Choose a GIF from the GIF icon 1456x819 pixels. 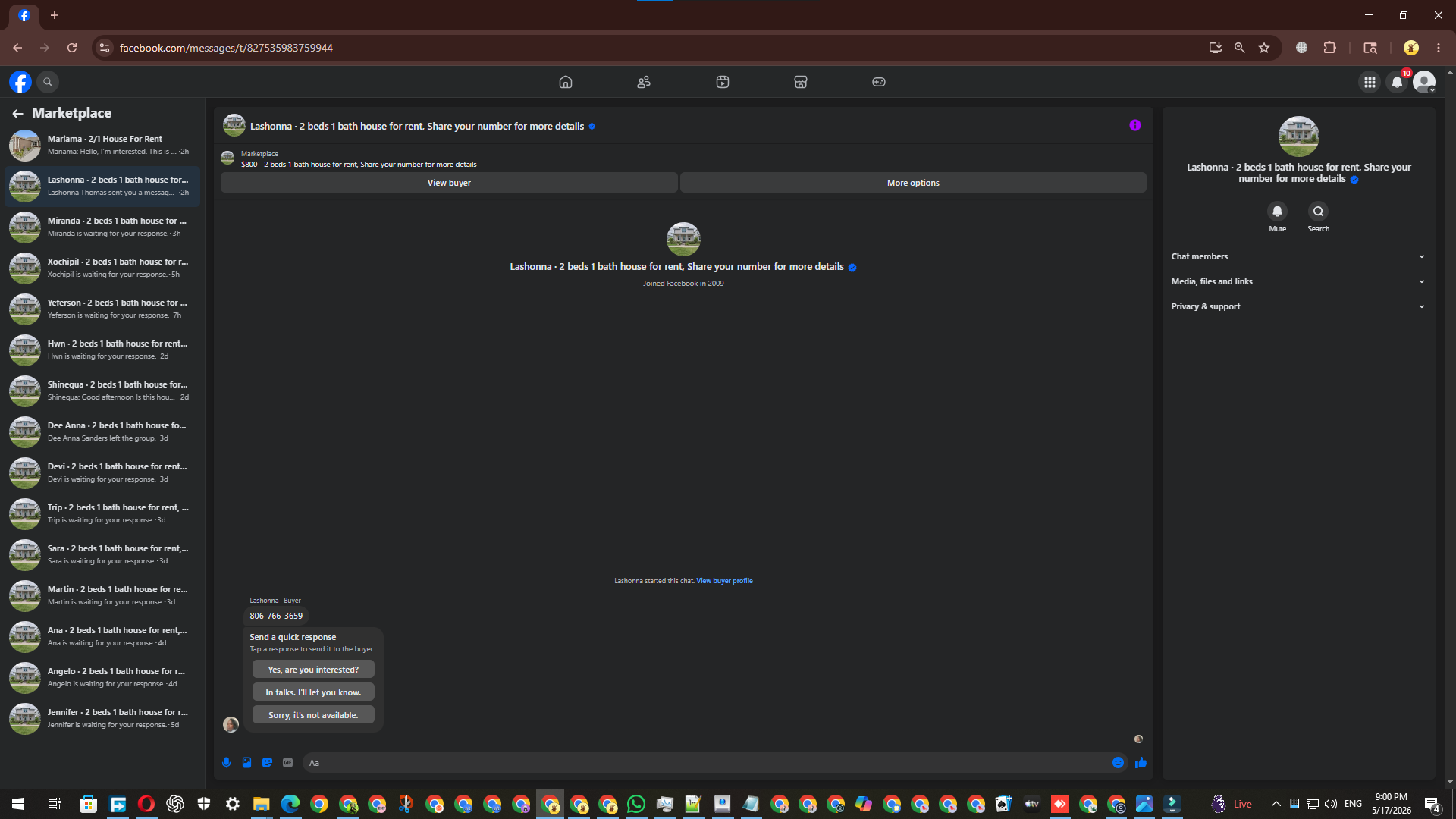(288, 763)
